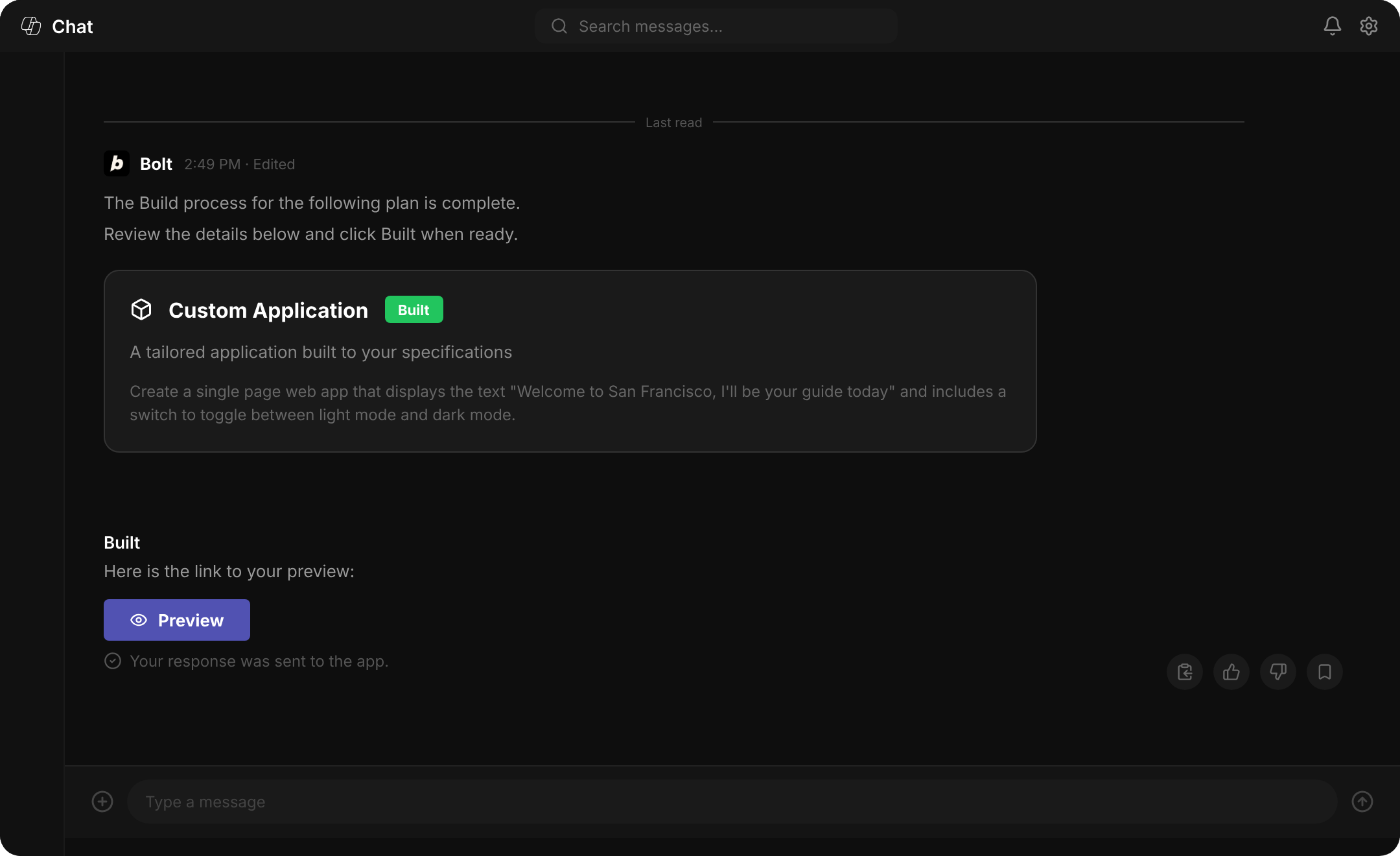The height and width of the screenshot is (856, 1400).
Task: Add attachment with plus icon
Action: point(102,802)
